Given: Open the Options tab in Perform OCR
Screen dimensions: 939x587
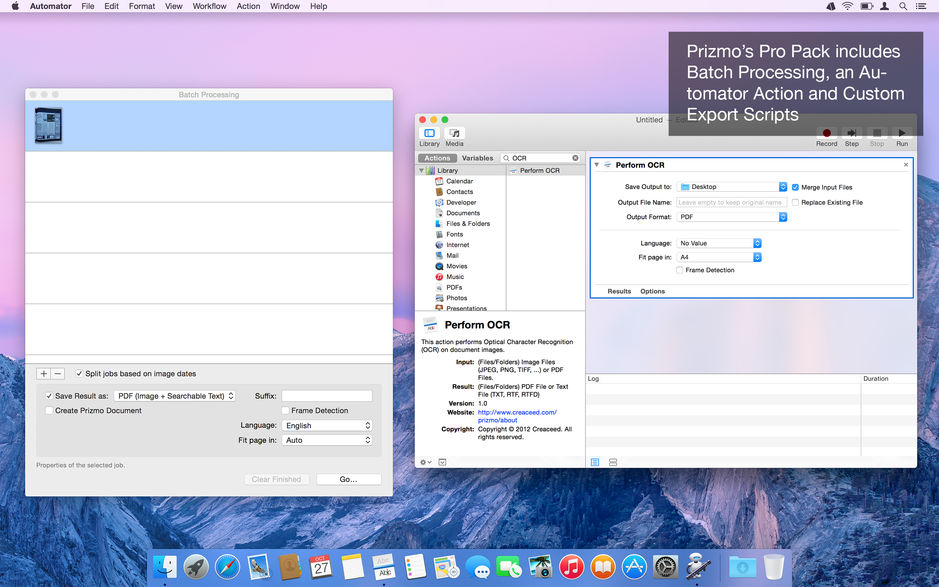Looking at the screenshot, I should 652,291.
